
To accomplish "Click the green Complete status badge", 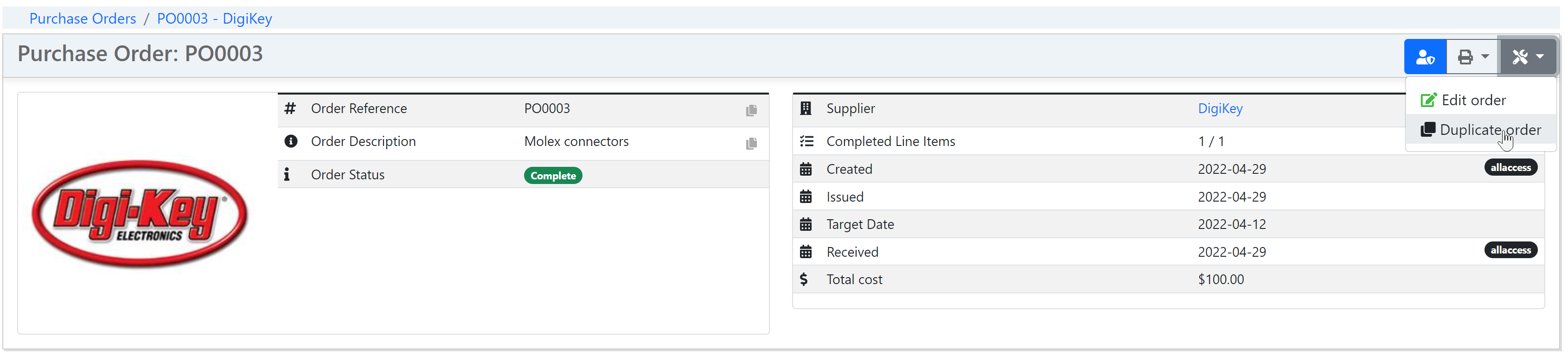I will (553, 176).
